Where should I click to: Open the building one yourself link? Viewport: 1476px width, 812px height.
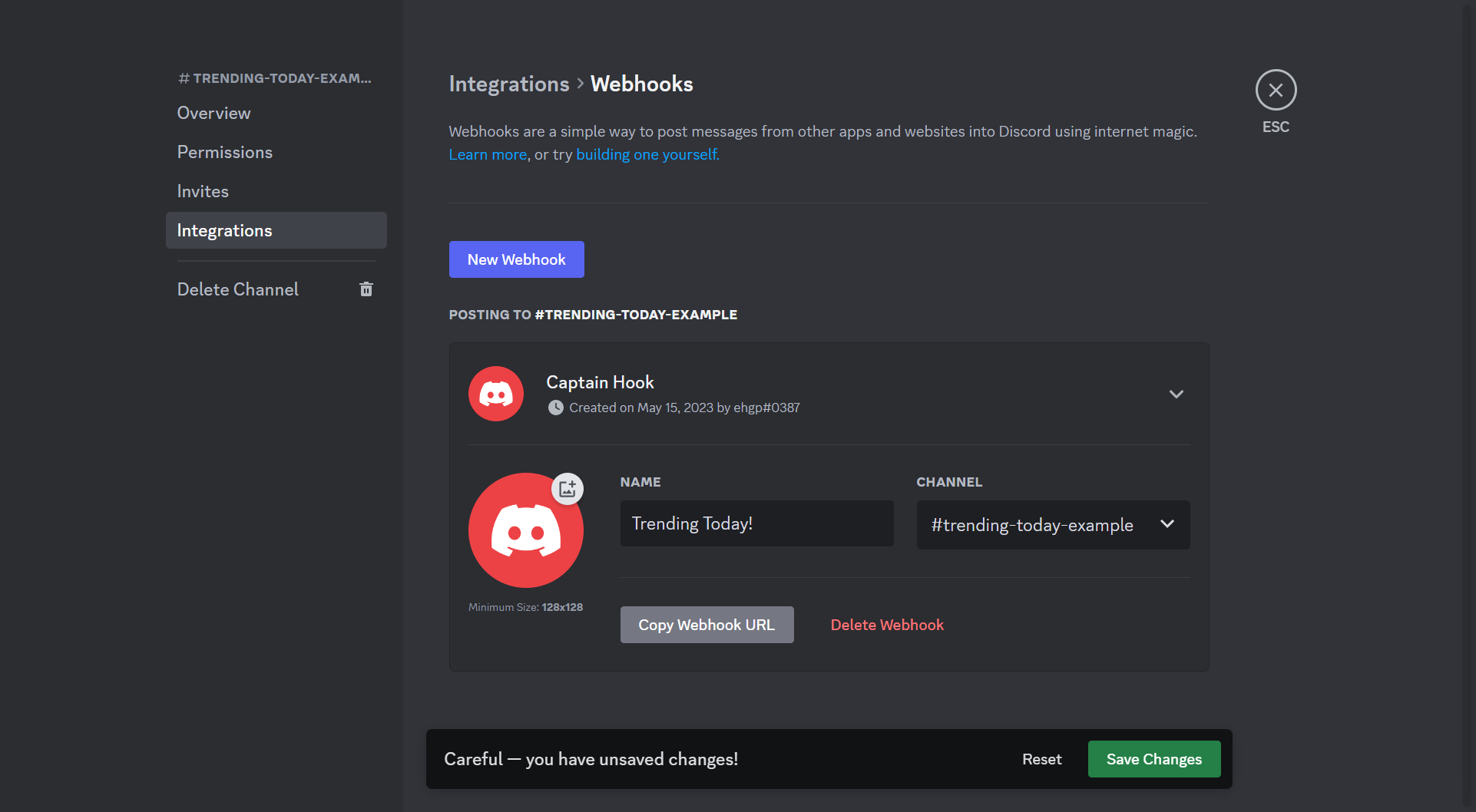[647, 154]
